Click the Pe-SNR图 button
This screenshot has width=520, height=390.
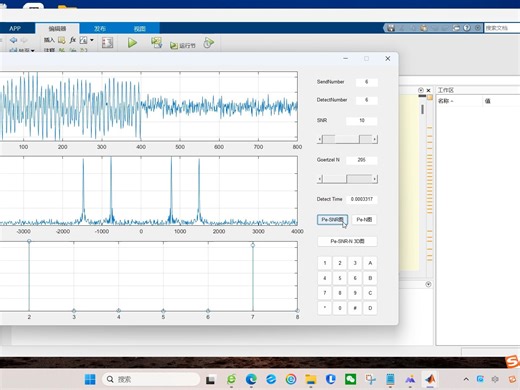coord(332,219)
